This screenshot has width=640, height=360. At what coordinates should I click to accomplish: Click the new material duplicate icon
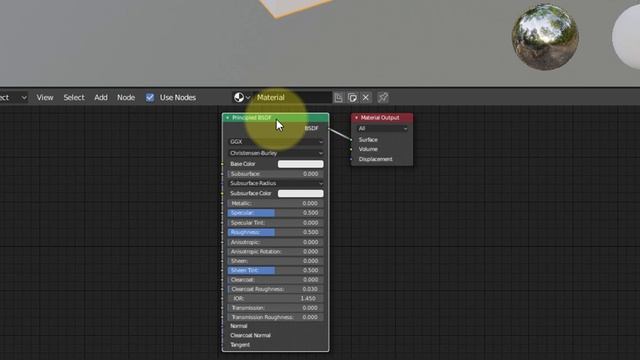click(x=352, y=98)
